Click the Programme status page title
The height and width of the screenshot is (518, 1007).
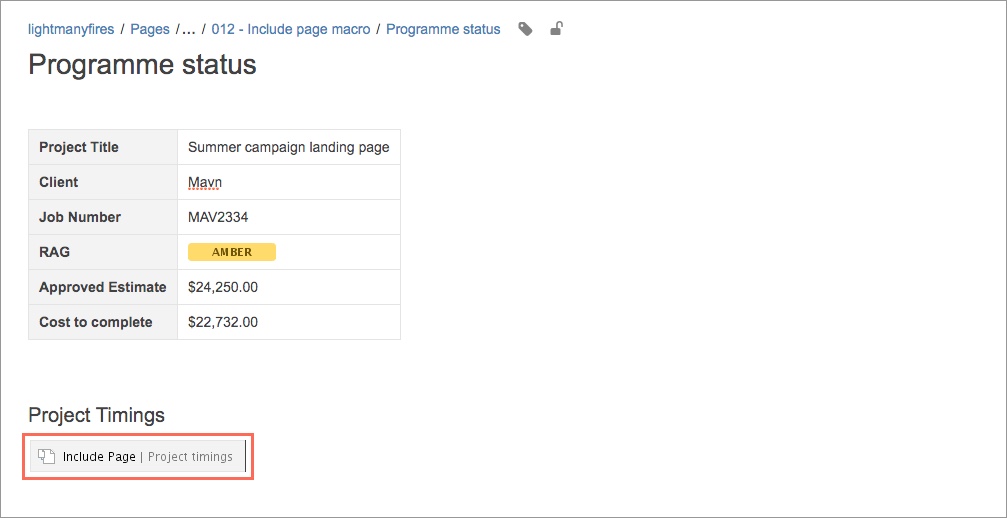point(143,65)
